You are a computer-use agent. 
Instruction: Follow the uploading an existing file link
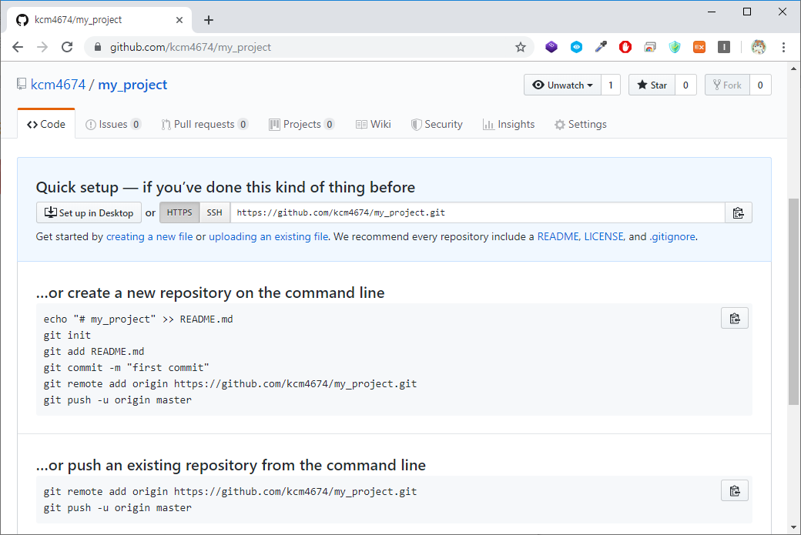268,237
